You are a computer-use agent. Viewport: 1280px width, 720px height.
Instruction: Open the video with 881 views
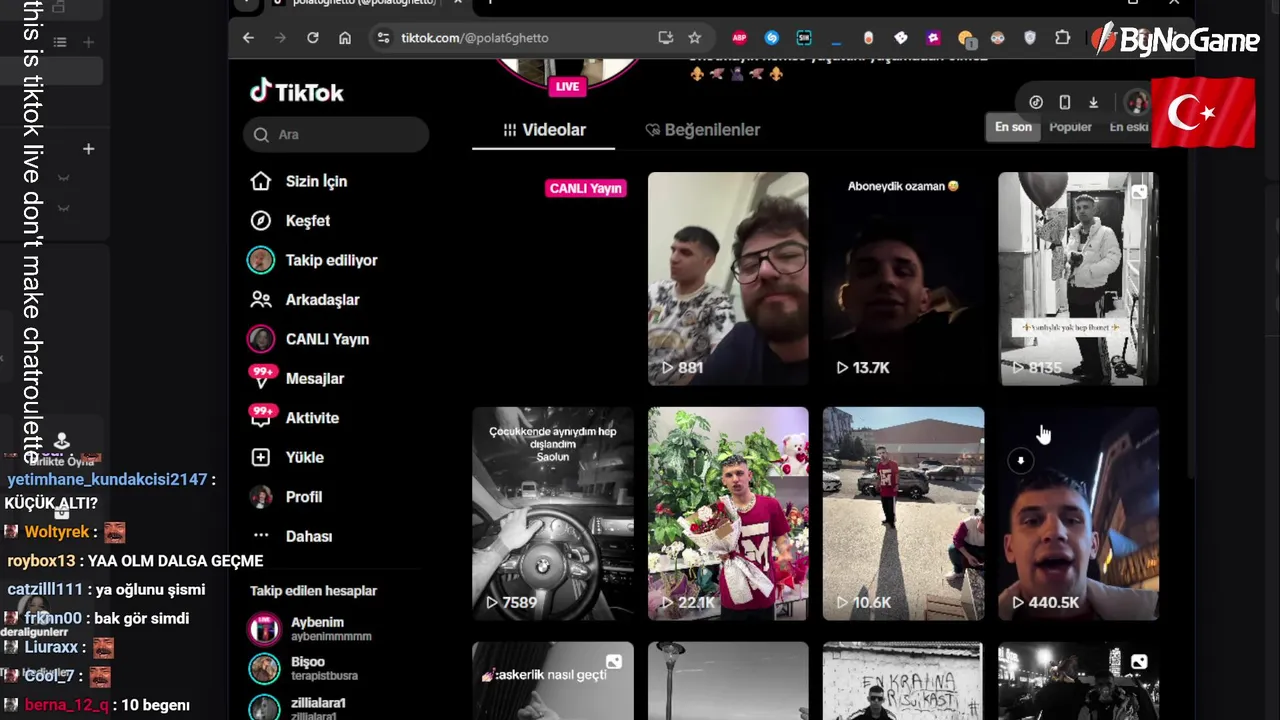[728, 279]
